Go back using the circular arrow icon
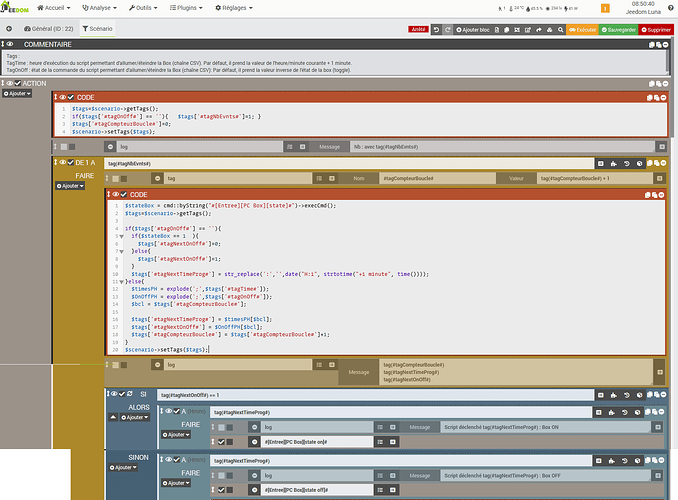Image resolution: width=678 pixels, height=500 pixels. pos(9,29)
